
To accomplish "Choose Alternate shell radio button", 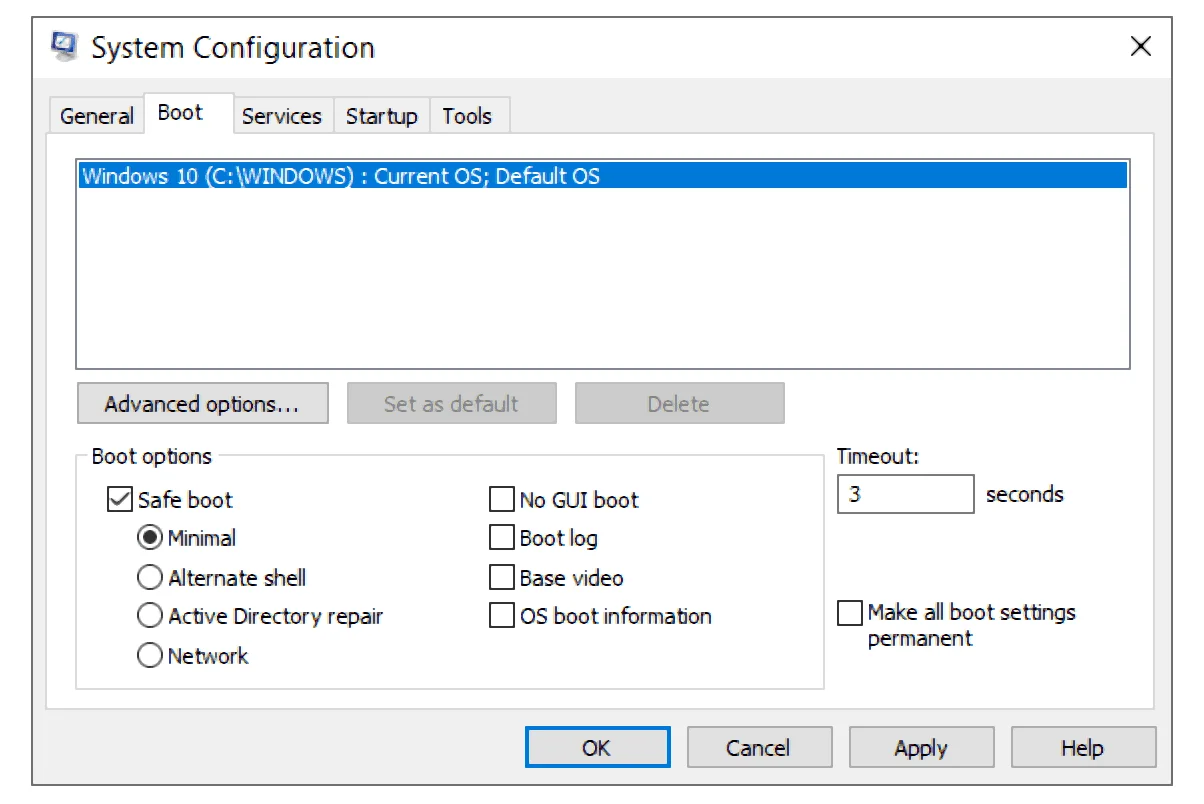I will coord(150,578).
